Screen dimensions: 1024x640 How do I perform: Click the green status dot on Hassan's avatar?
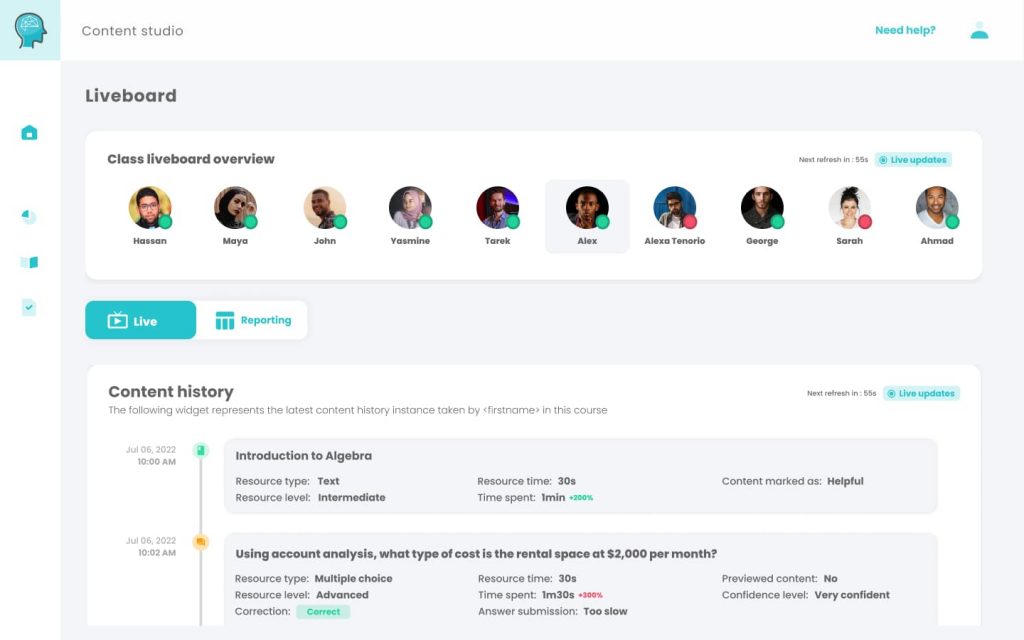[x=166, y=222]
